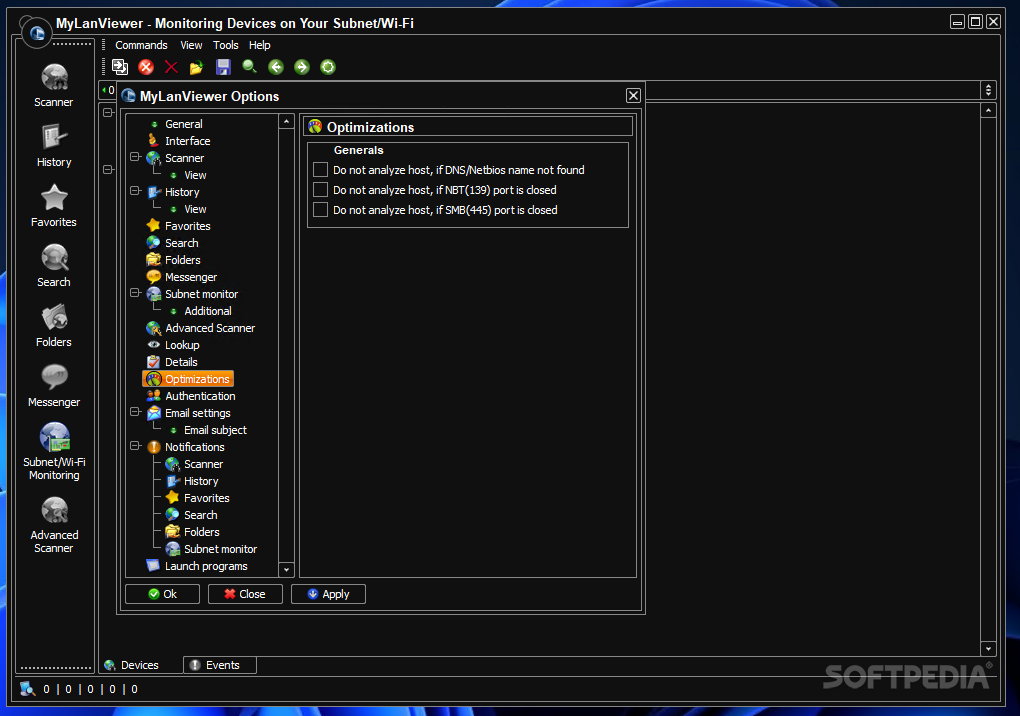Close MyLanViewer Options with X button

pyautogui.click(x=633, y=96)
